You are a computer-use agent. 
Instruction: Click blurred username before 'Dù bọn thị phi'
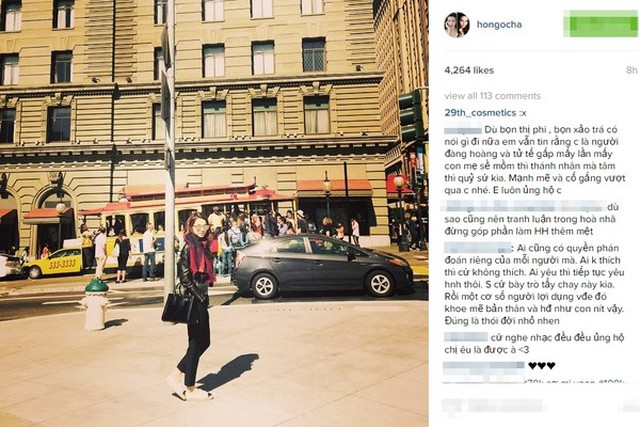coord(463,130)
